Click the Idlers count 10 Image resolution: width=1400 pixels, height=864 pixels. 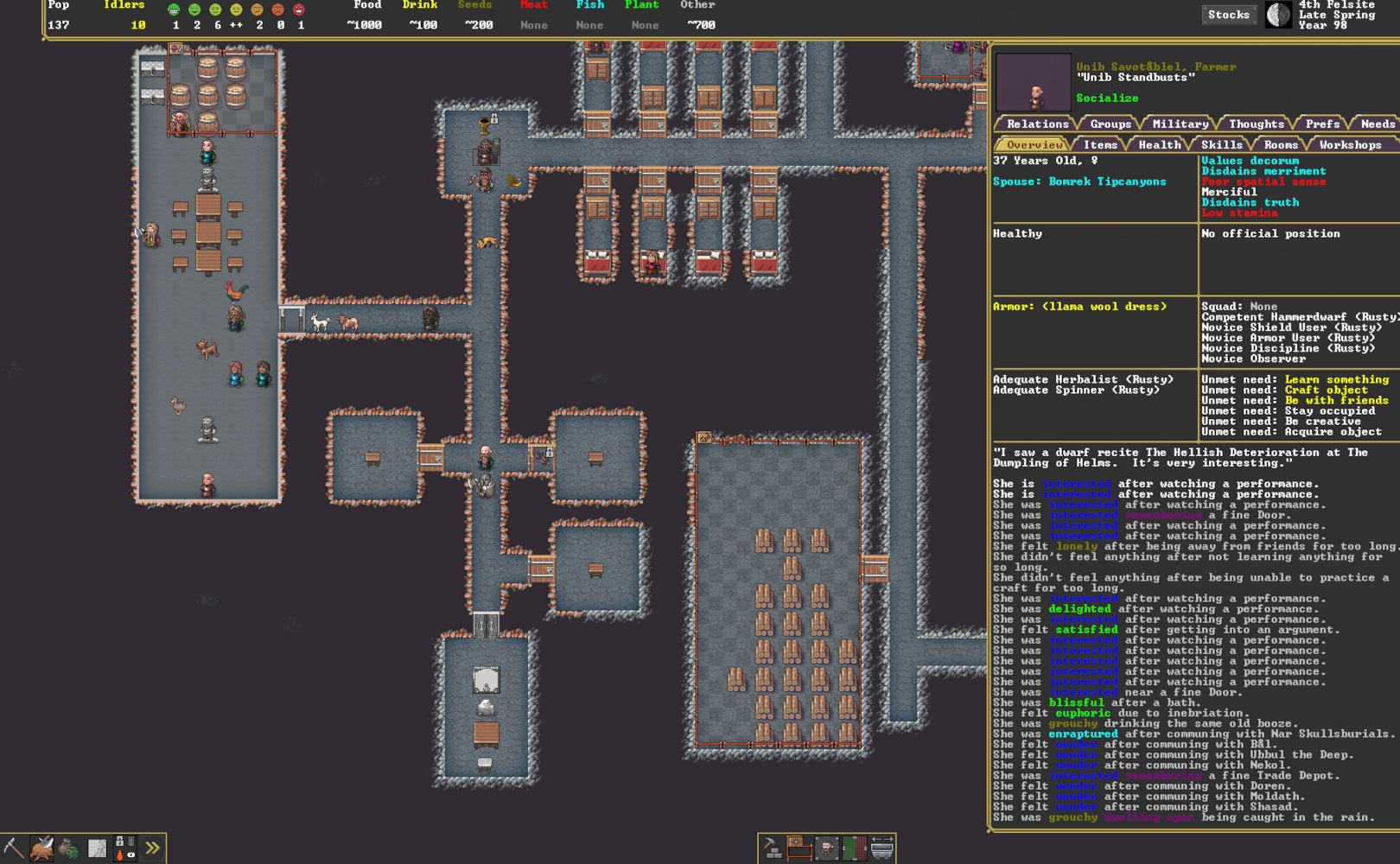138,25
